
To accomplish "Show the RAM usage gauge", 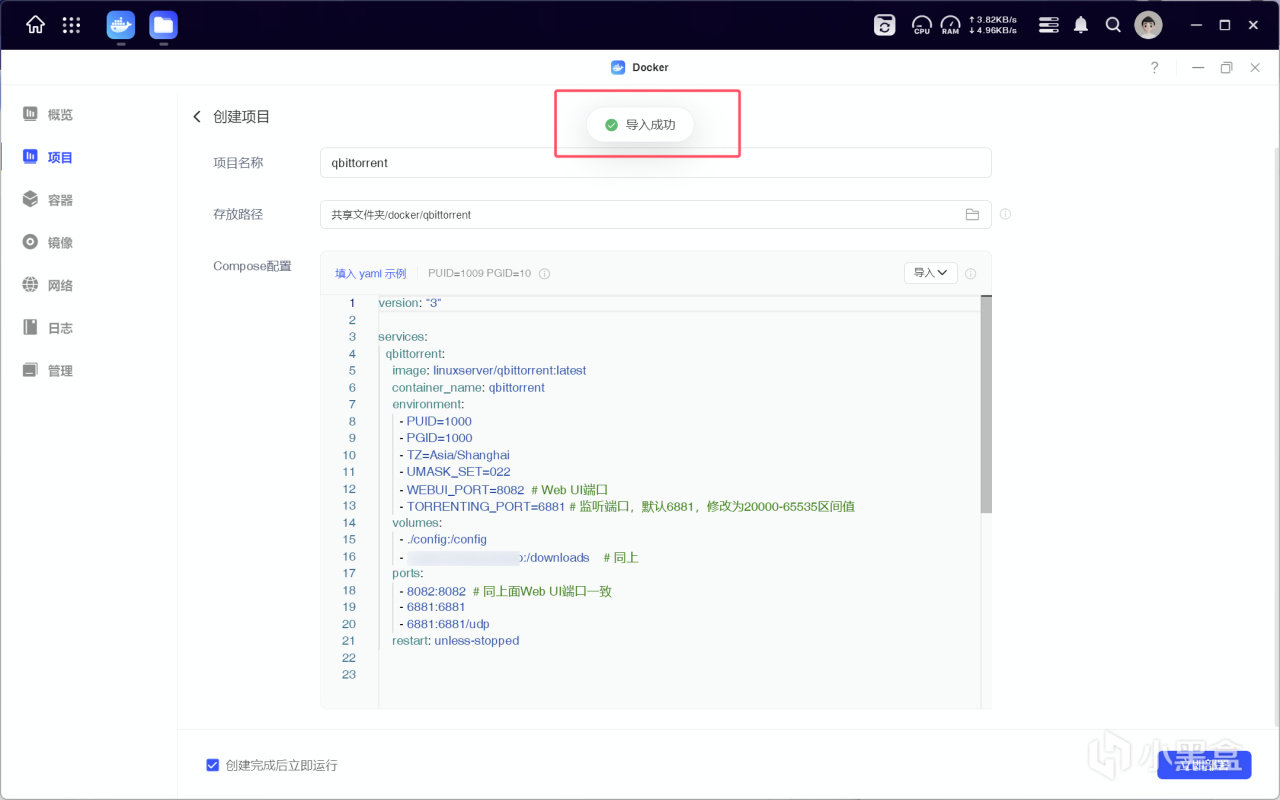I will (950, 25).
